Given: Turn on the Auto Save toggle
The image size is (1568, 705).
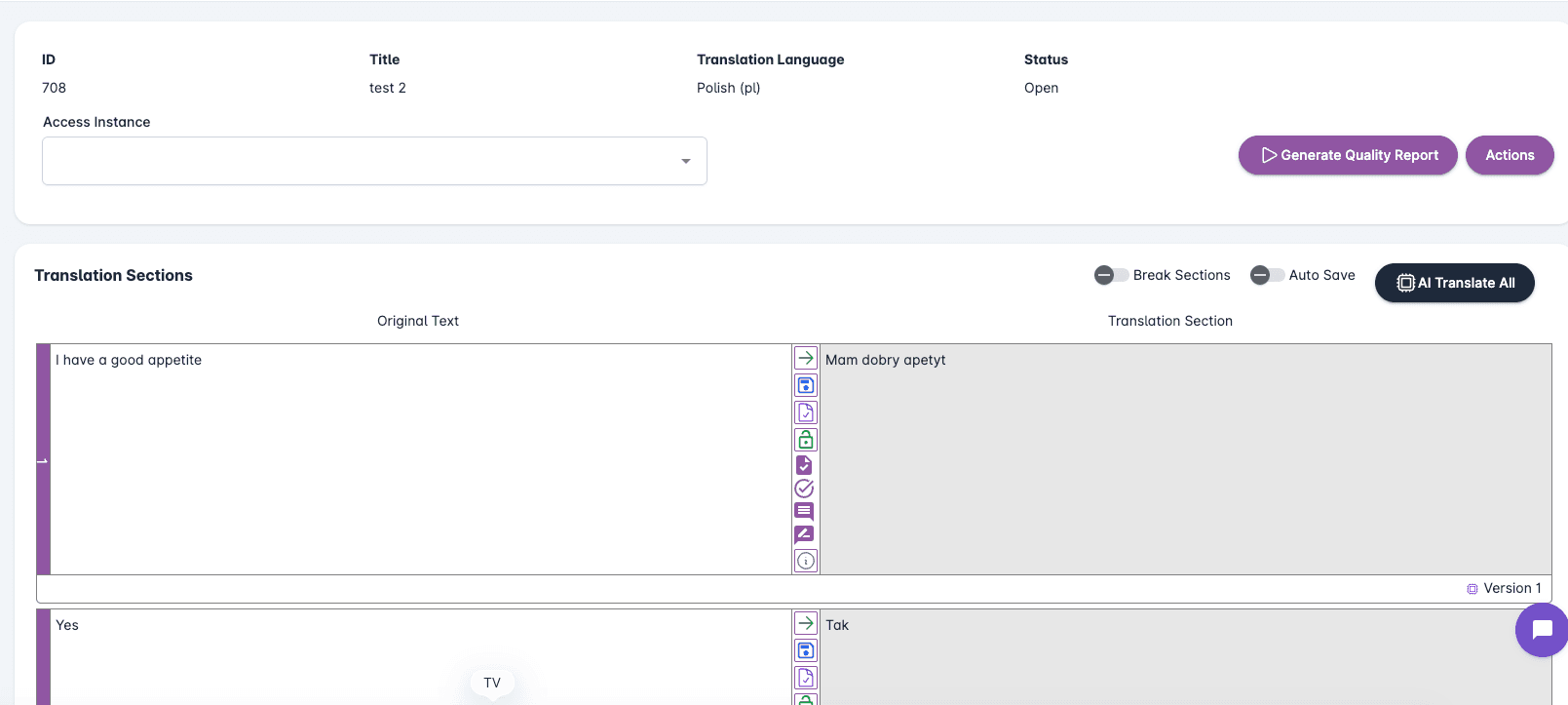Looking at the screenshot, I should [x=1266, y=275].
